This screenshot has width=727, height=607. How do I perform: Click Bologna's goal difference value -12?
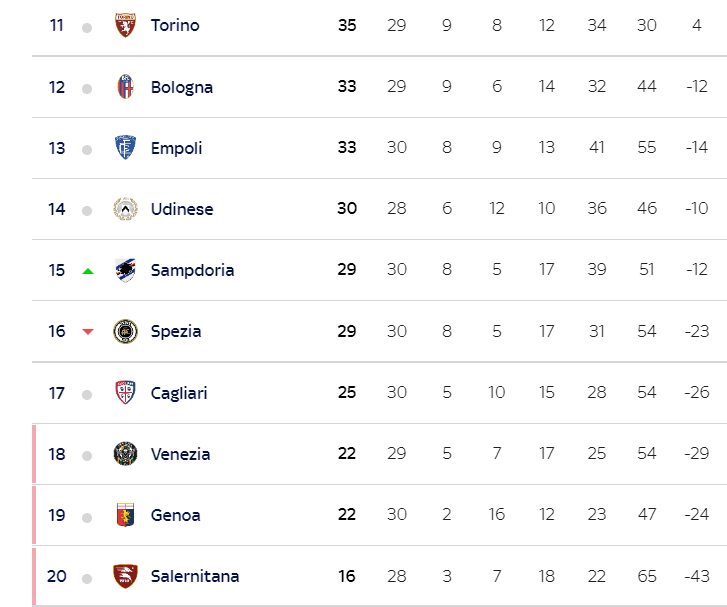(696, 87)
